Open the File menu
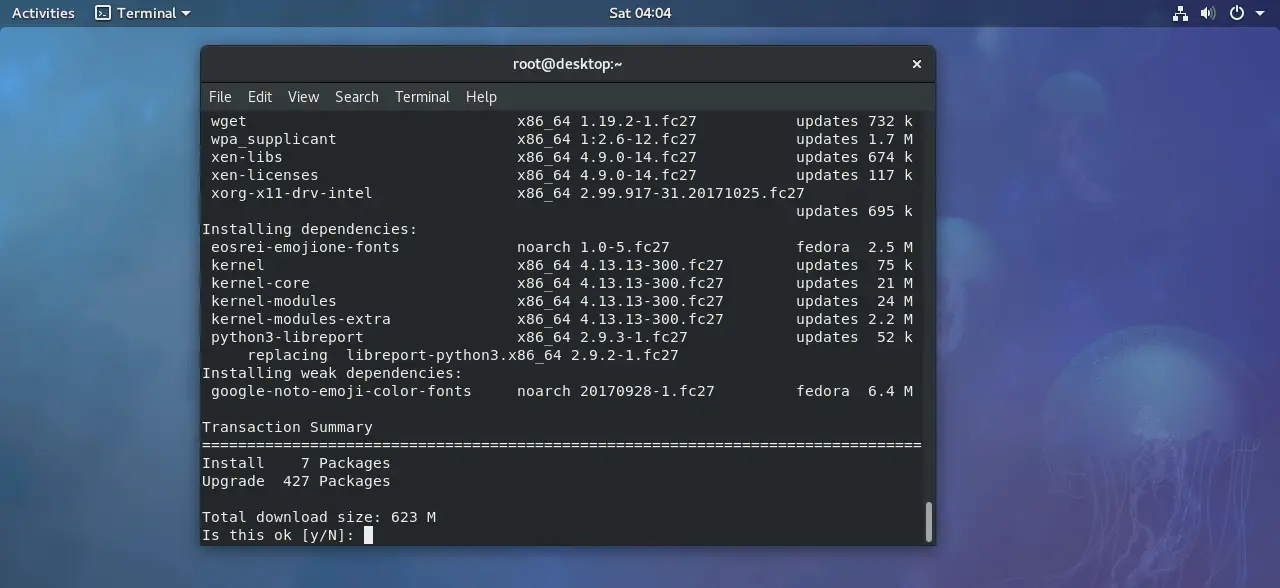Viewport: 1280px width, 588px height. [220, 96]
